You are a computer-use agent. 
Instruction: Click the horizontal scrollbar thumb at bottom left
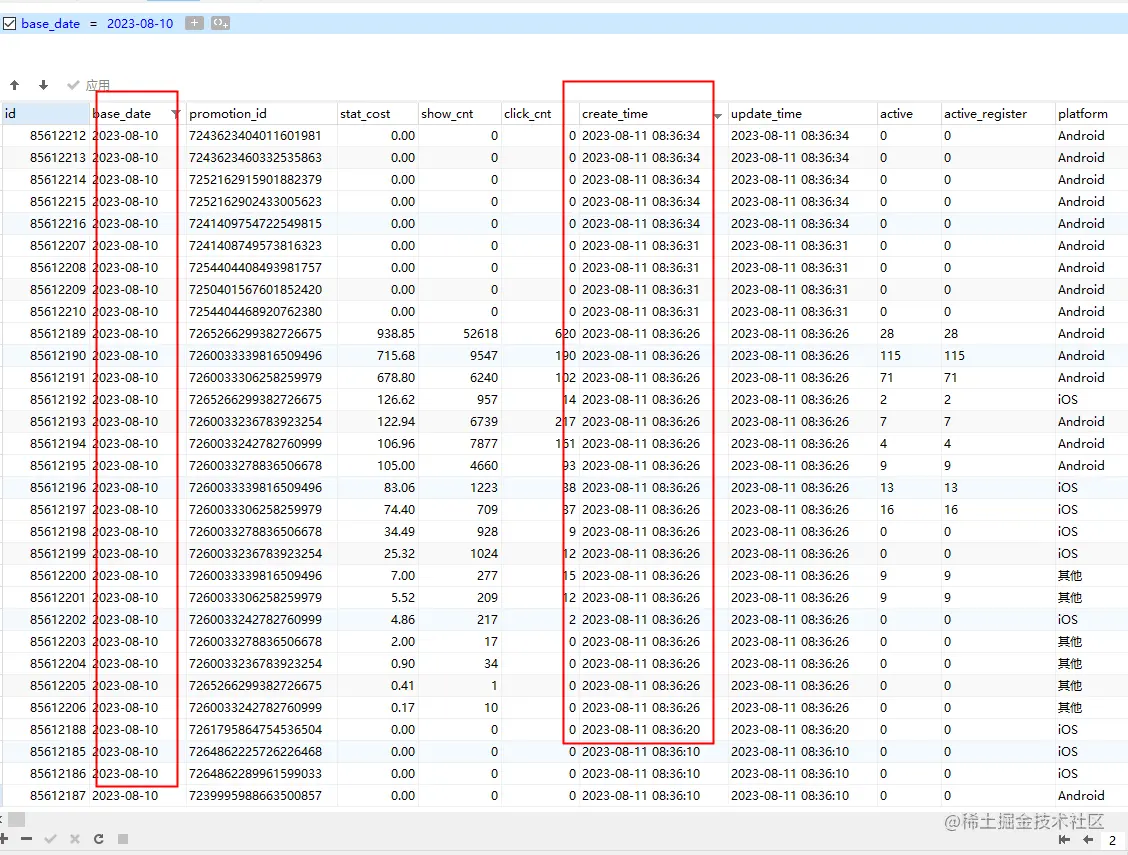pyautogui.click(x=17, y=819)
